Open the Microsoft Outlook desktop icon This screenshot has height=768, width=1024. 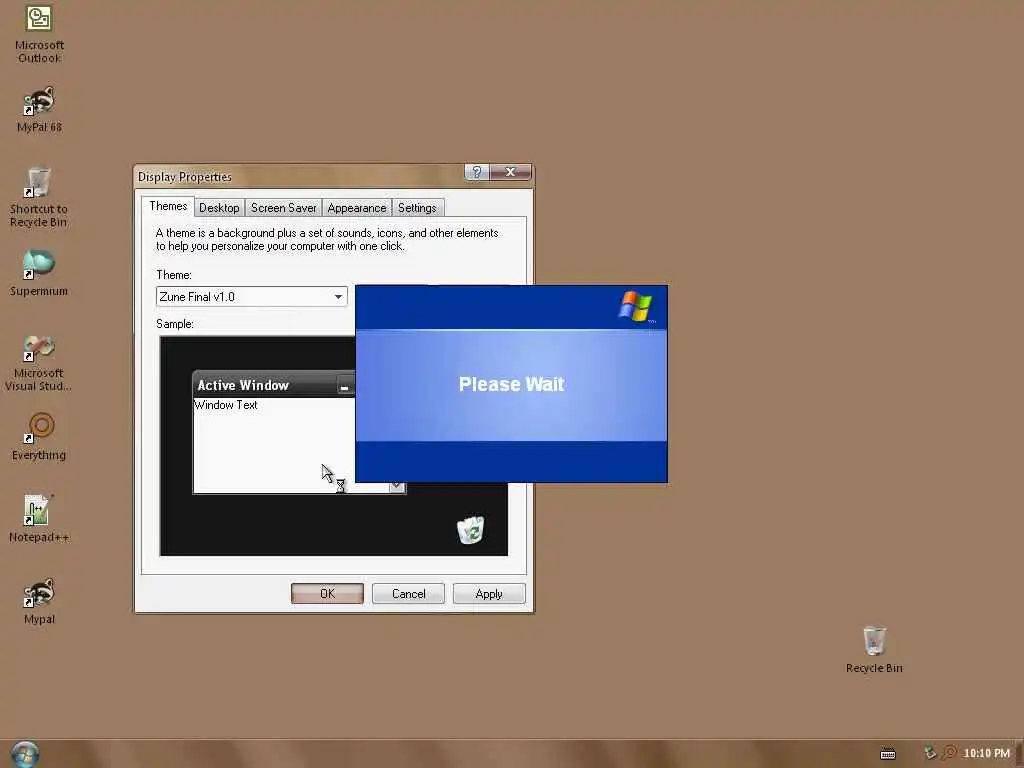point(39,33)
